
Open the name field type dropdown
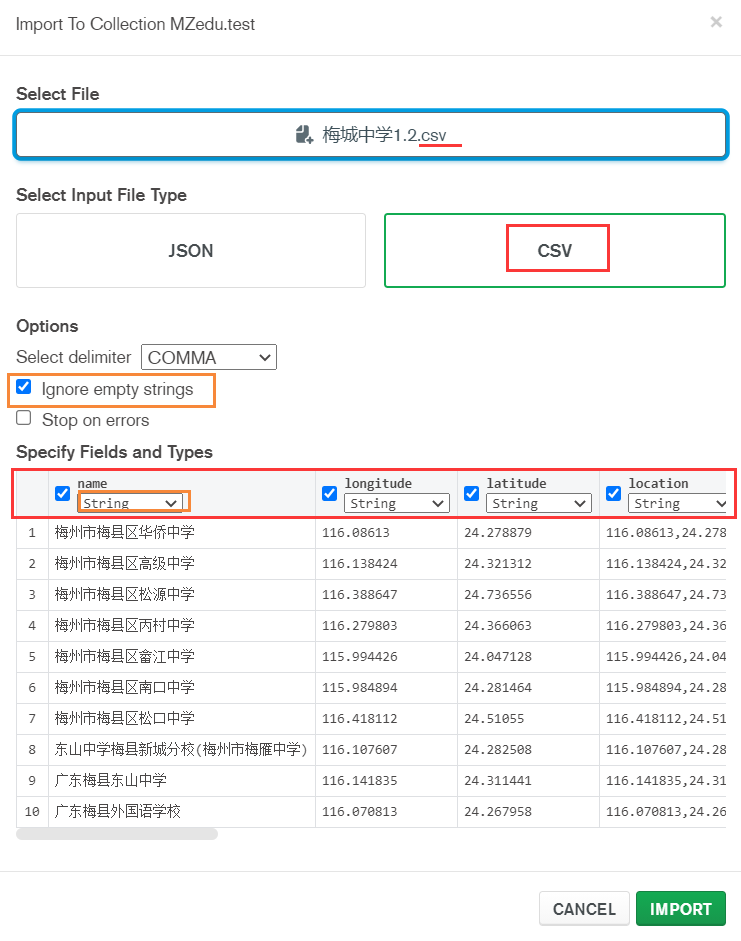[130, 503]
